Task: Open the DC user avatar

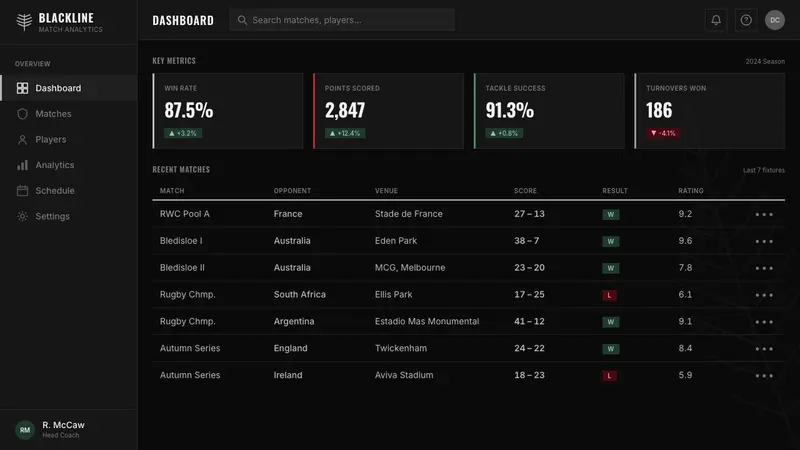Action: (x=774, y=20)
